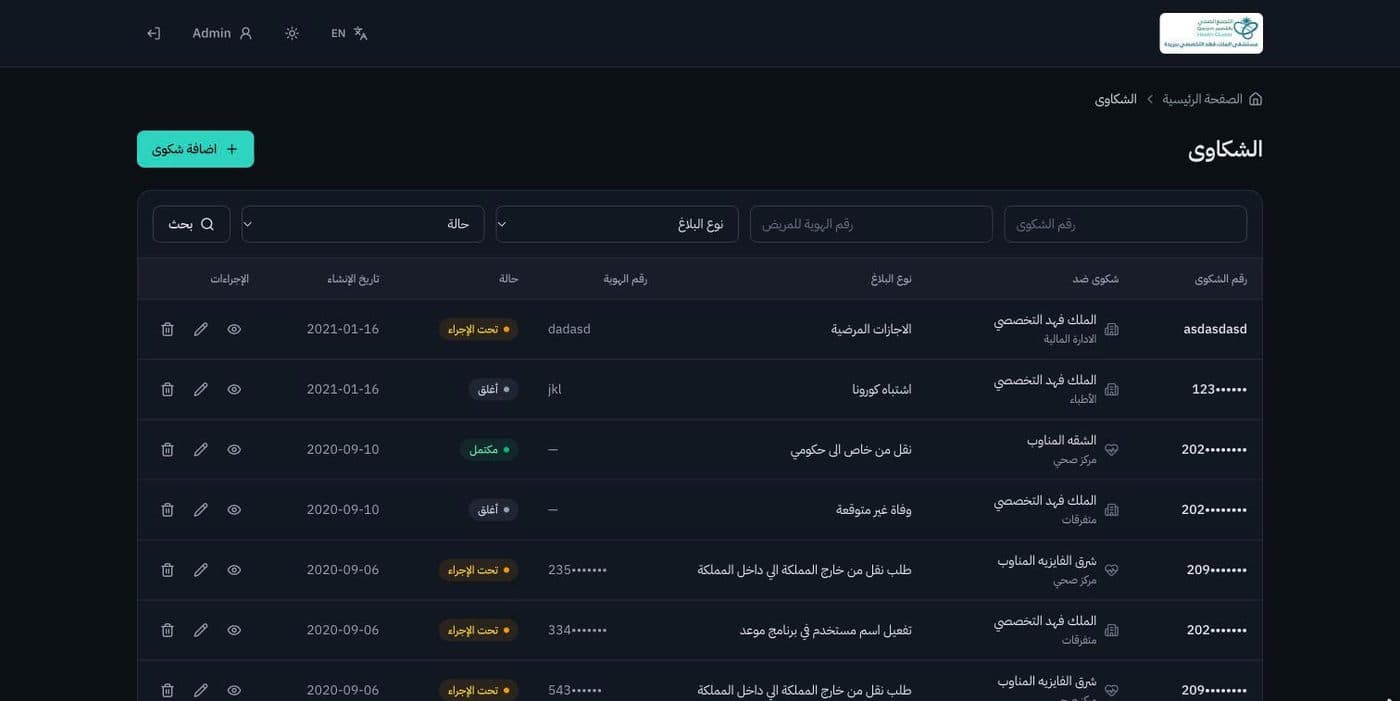The width and height of the screenshot is (1400, 701).
Task: Click the تاريخ الإنشاء column header
Action: 353,279
